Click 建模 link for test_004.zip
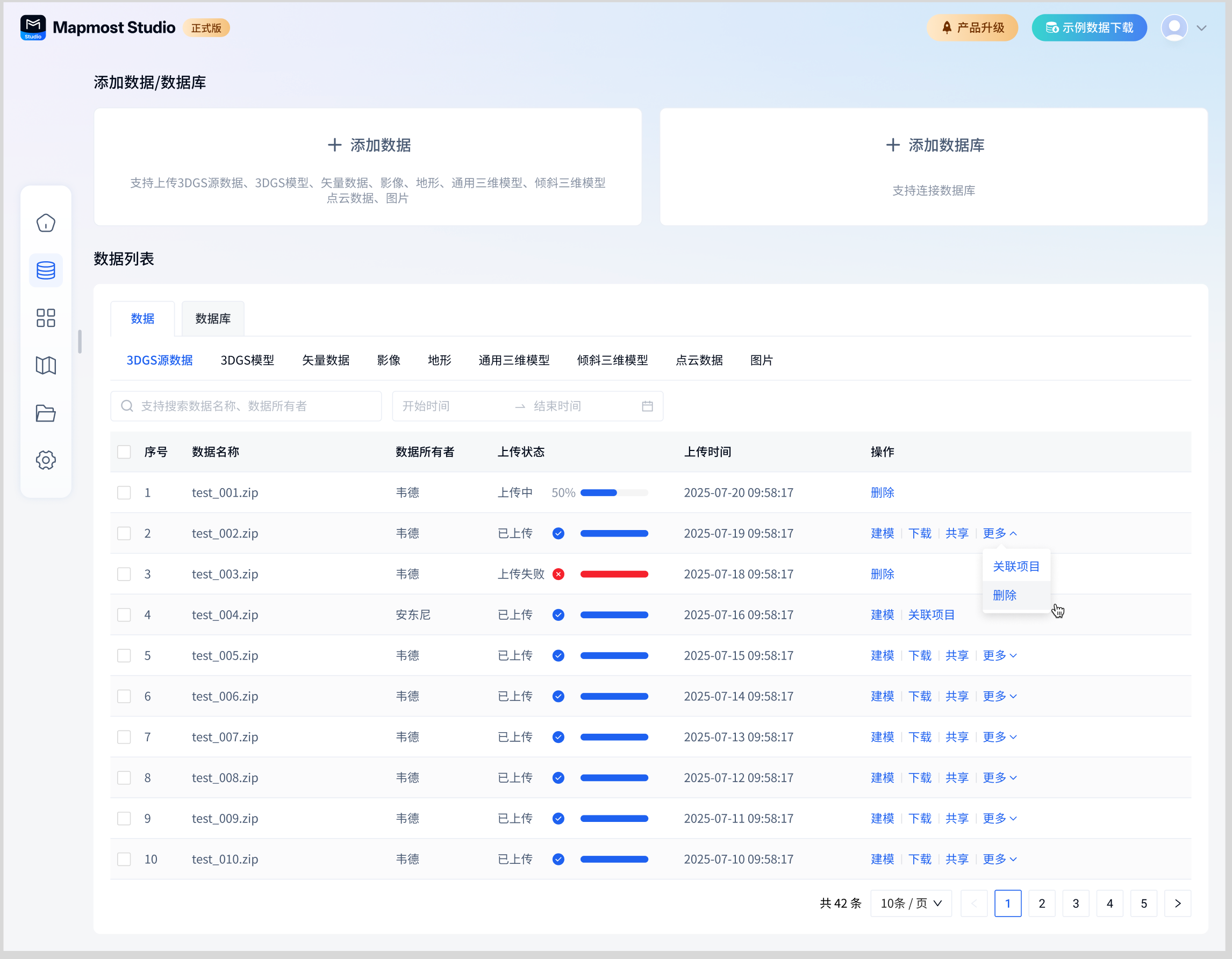The height and width of the screenshot is (959, 1232). [x=882, y=615]
